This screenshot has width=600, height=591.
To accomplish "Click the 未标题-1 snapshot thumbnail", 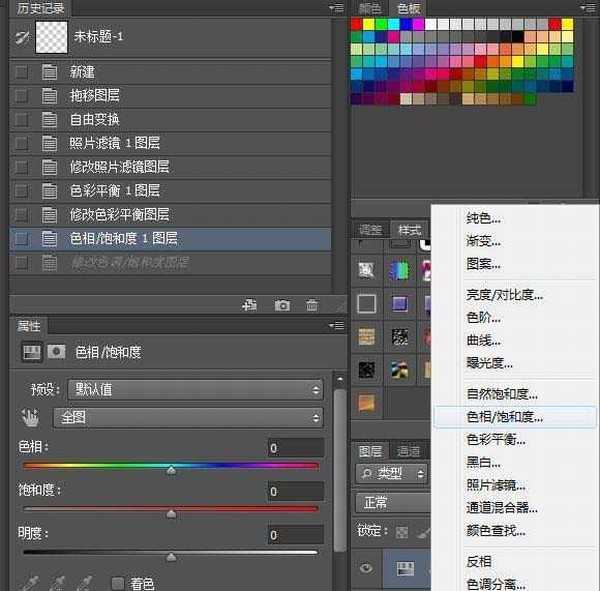I will pos(50,36).
